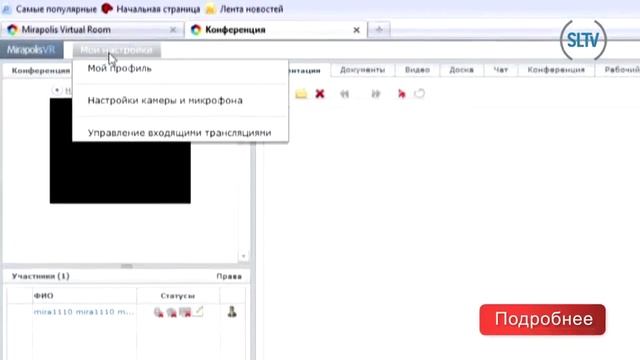This screenshot has width=640, height=360.
Task: Click the user rights person icon for mira1110
Action: point(232,312)
